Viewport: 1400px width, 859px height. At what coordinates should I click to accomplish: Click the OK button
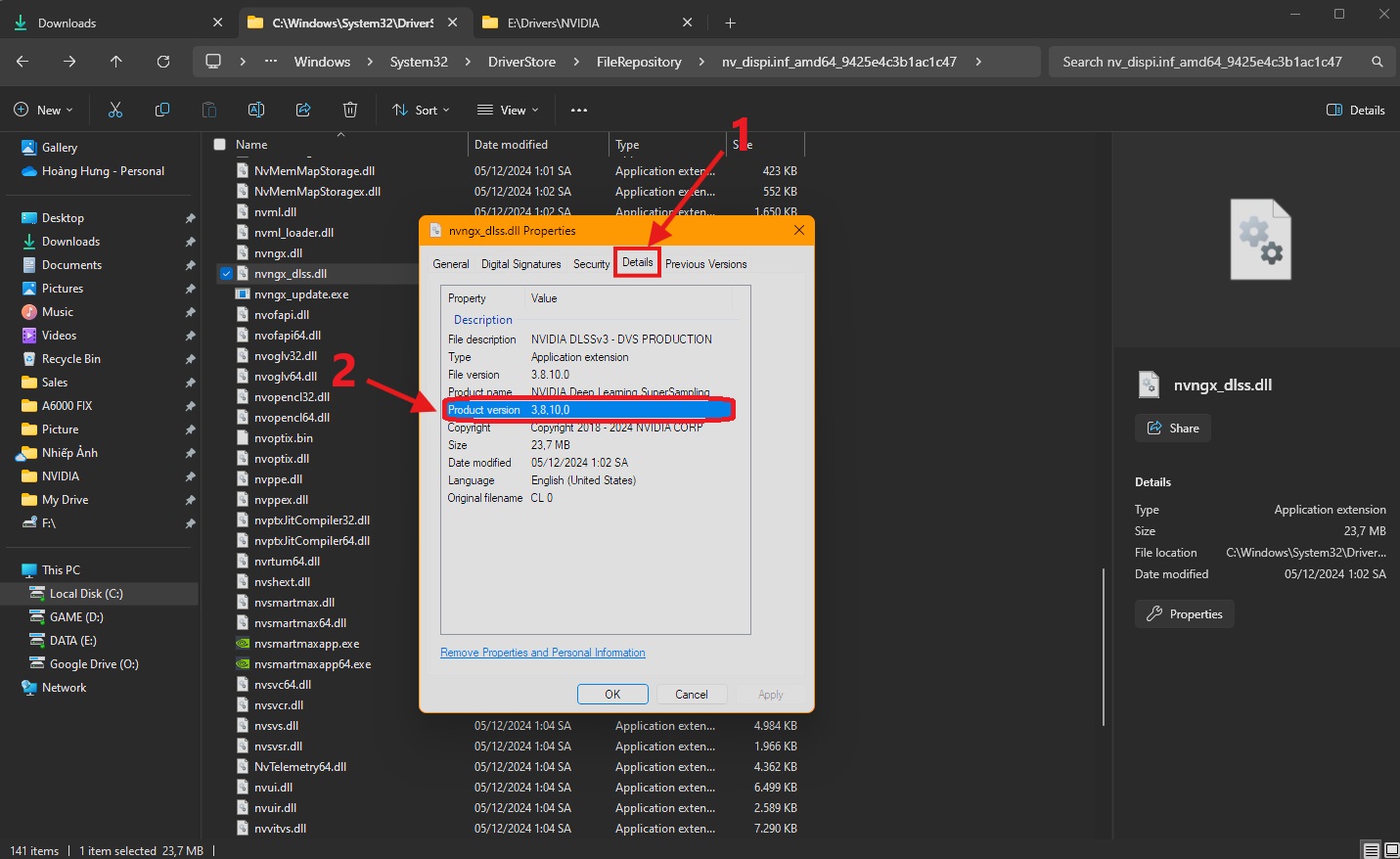[612, 695]
